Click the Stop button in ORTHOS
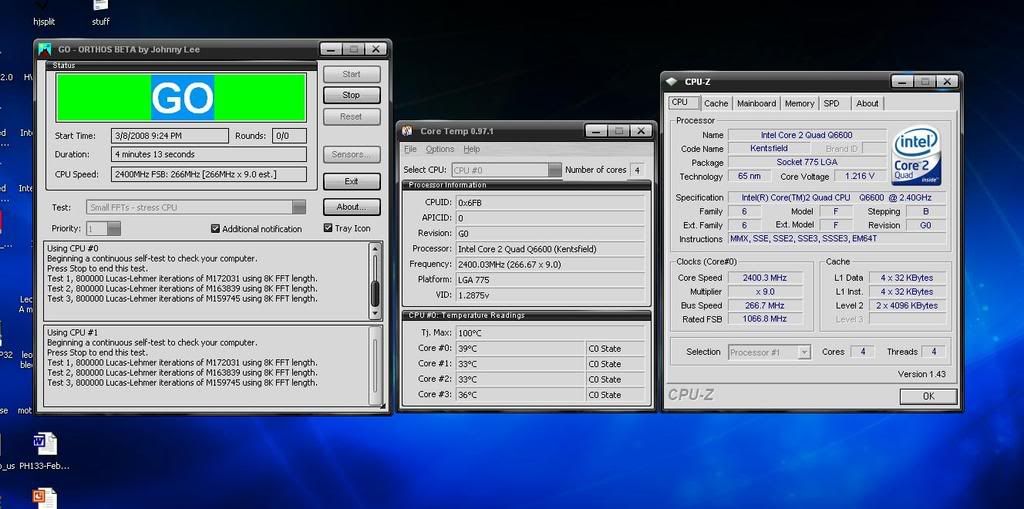This screenshot has height=509, width=1024. point(351,95)
